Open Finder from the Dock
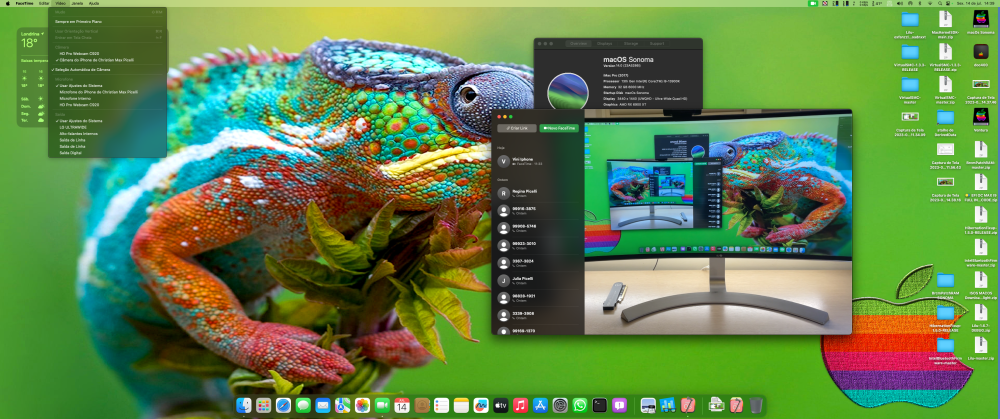 click(244, 405)
